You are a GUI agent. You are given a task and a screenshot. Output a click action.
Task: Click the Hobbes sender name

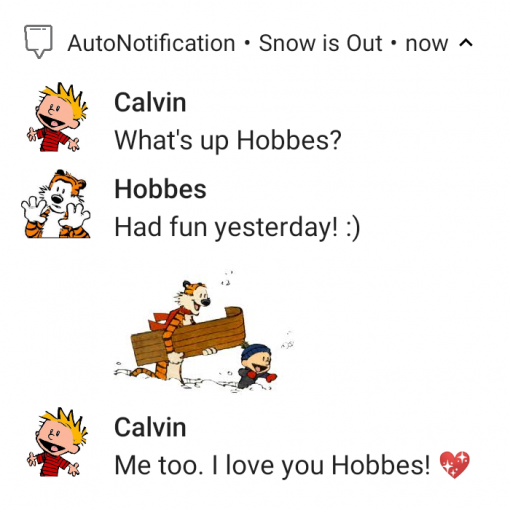tap(160, 189)
